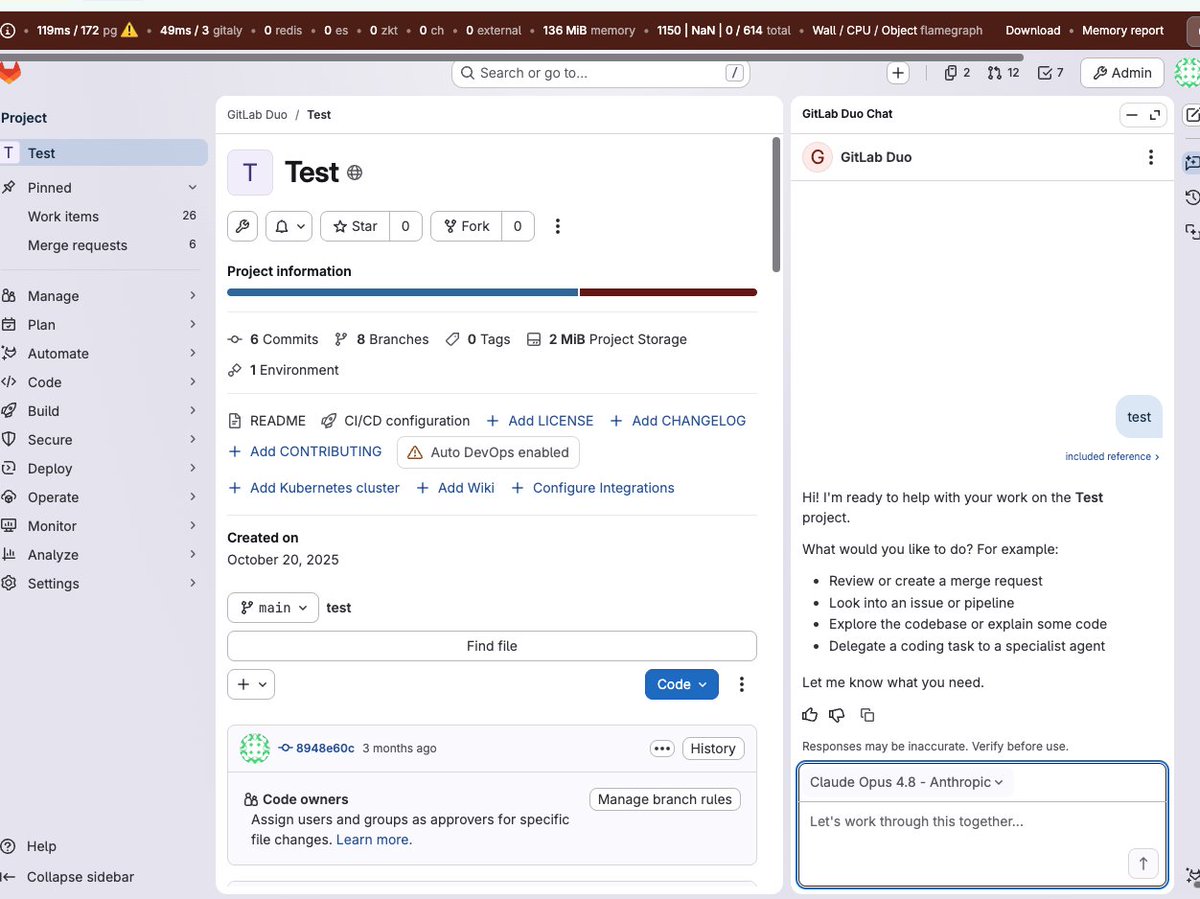Image resolution: width=1200 pixels, height=899 pixels.
Task: Open commit 8948e60c link
Action: pyautogui.click(x=325, y=748)
